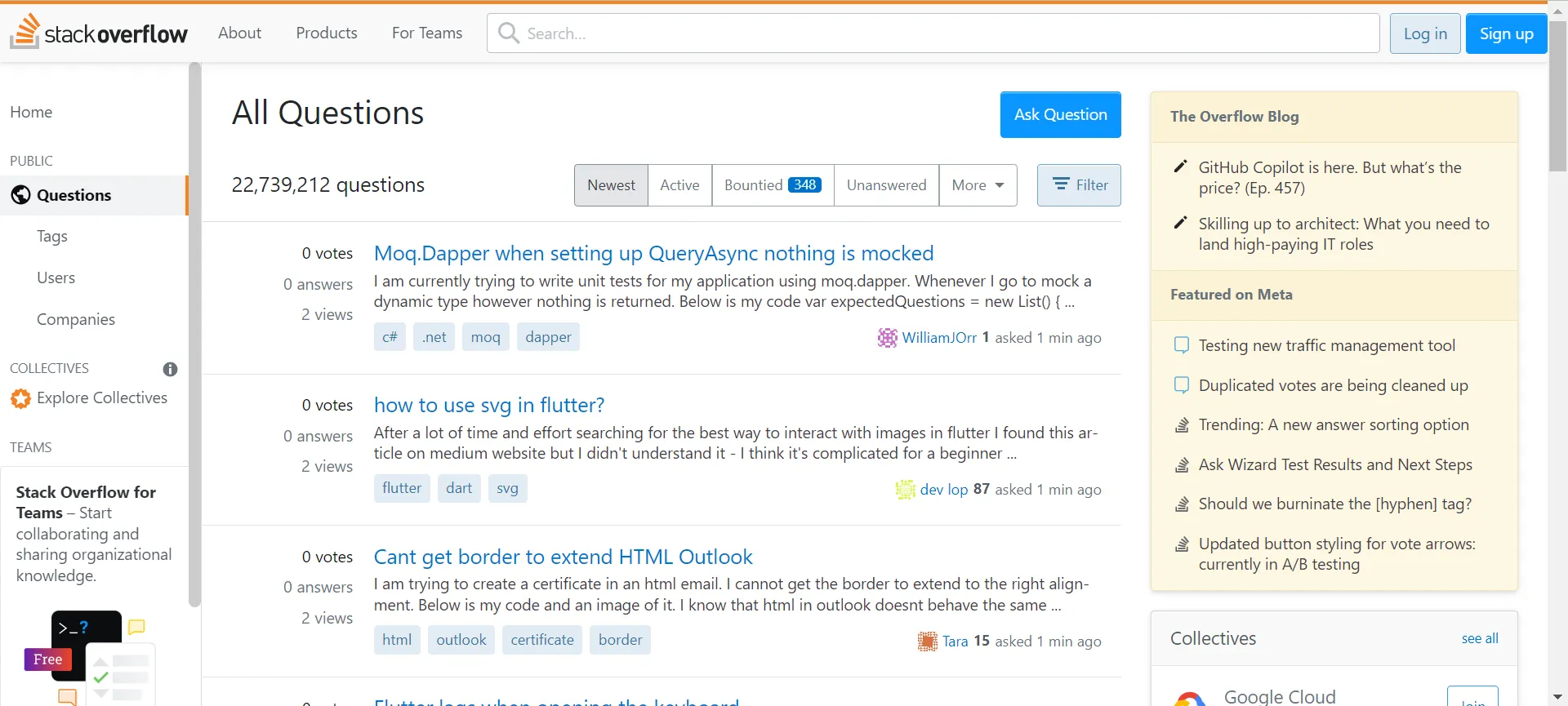Open the More sorting dropdown
Image resolution: width=1568 pixels, height=706 pixels.
click(x=978, y=185)
